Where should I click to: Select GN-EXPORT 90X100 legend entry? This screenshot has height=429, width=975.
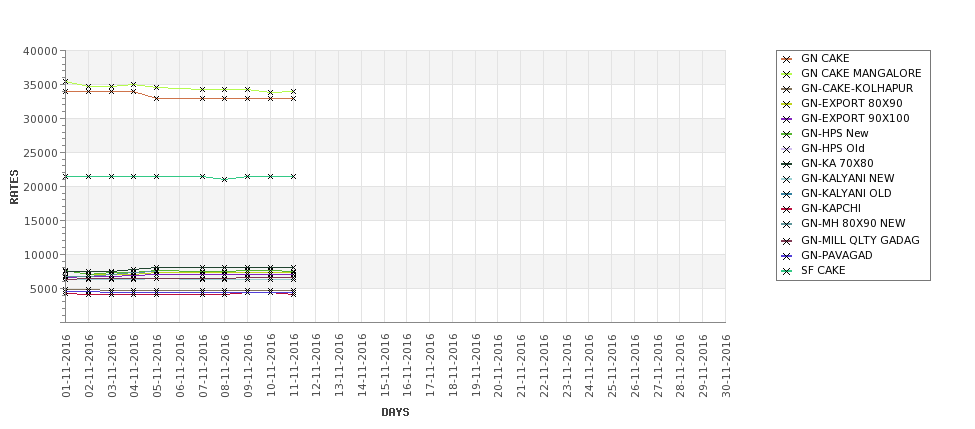click(855, 118)
